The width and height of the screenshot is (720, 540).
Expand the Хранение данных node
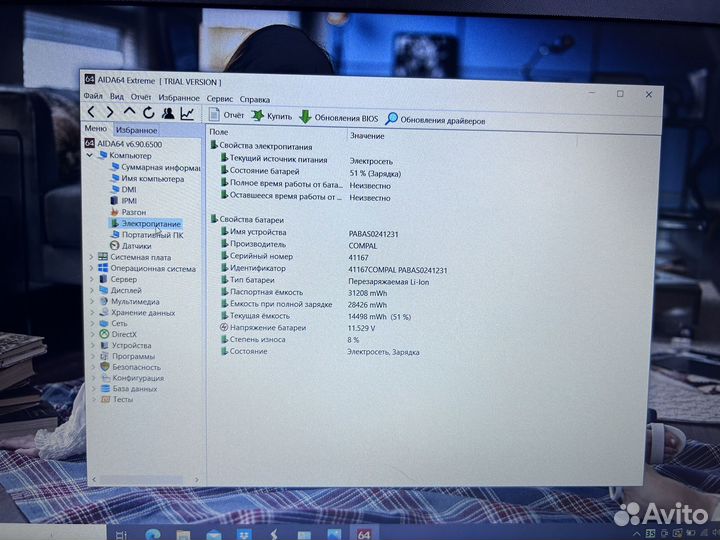pos(92,312)
